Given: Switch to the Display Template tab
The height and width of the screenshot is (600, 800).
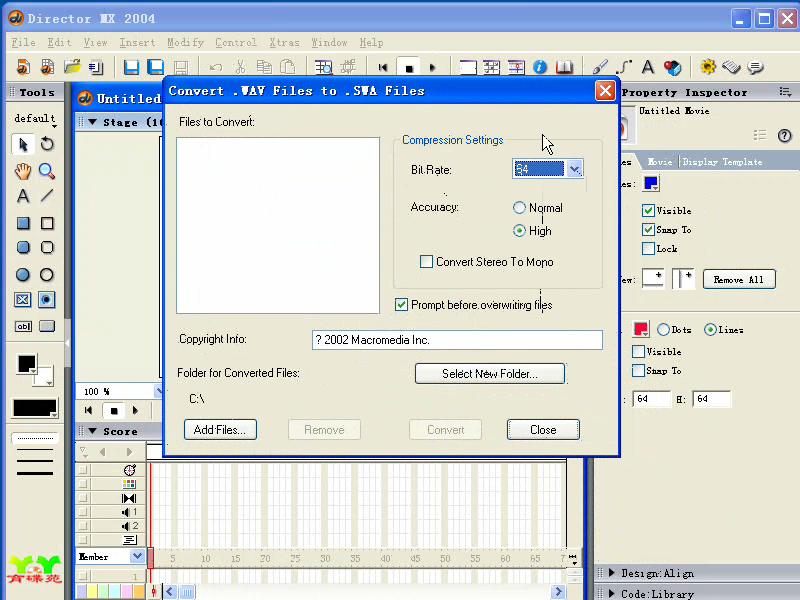Looking at the screenshot, I should (722, 162).
